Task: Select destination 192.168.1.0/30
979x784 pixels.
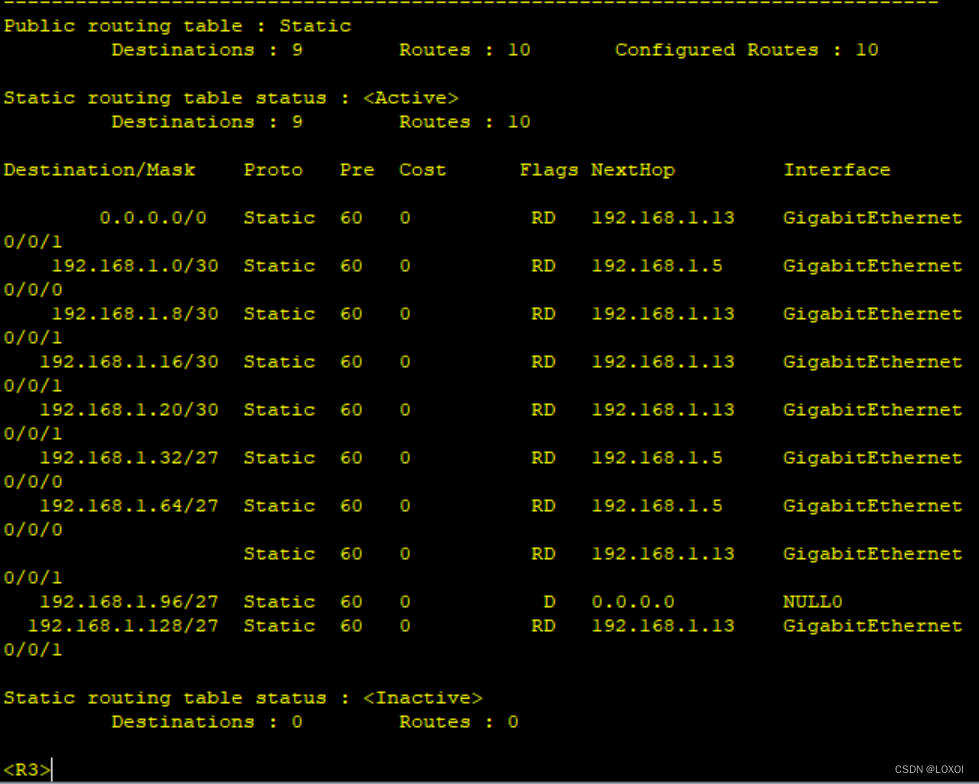Action: 135,266
